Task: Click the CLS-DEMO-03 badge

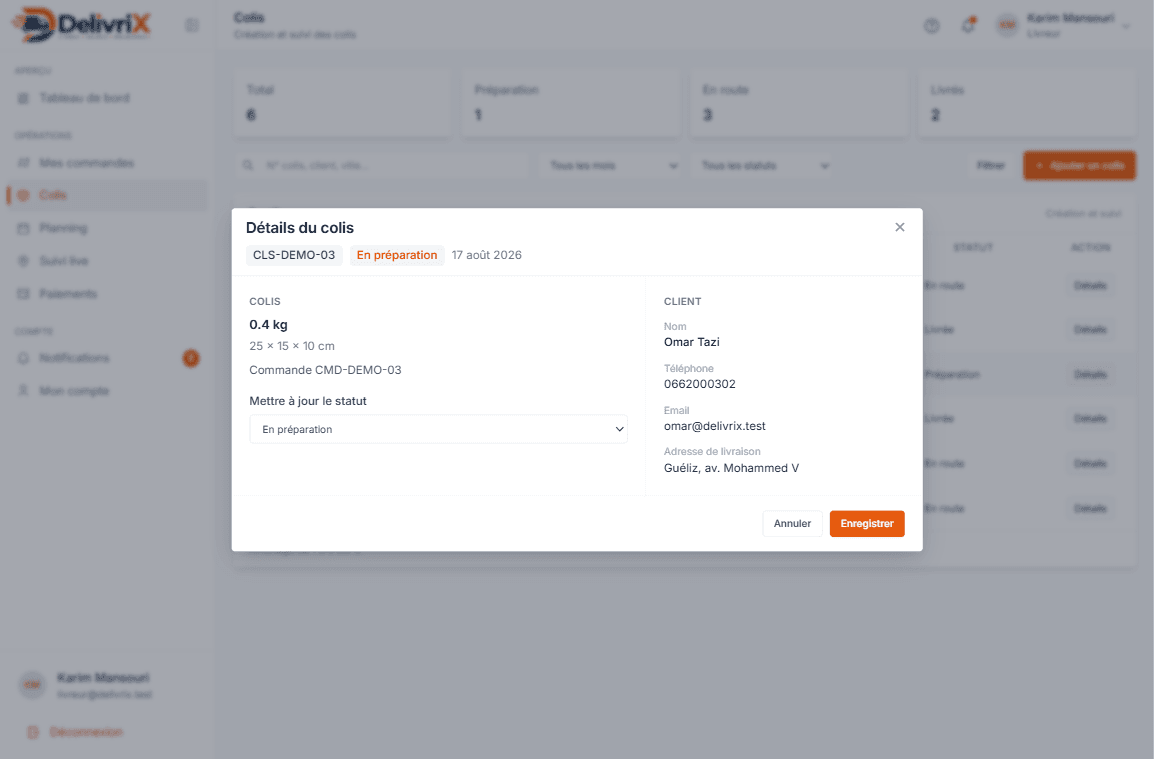Action: [x=294, y=255]
